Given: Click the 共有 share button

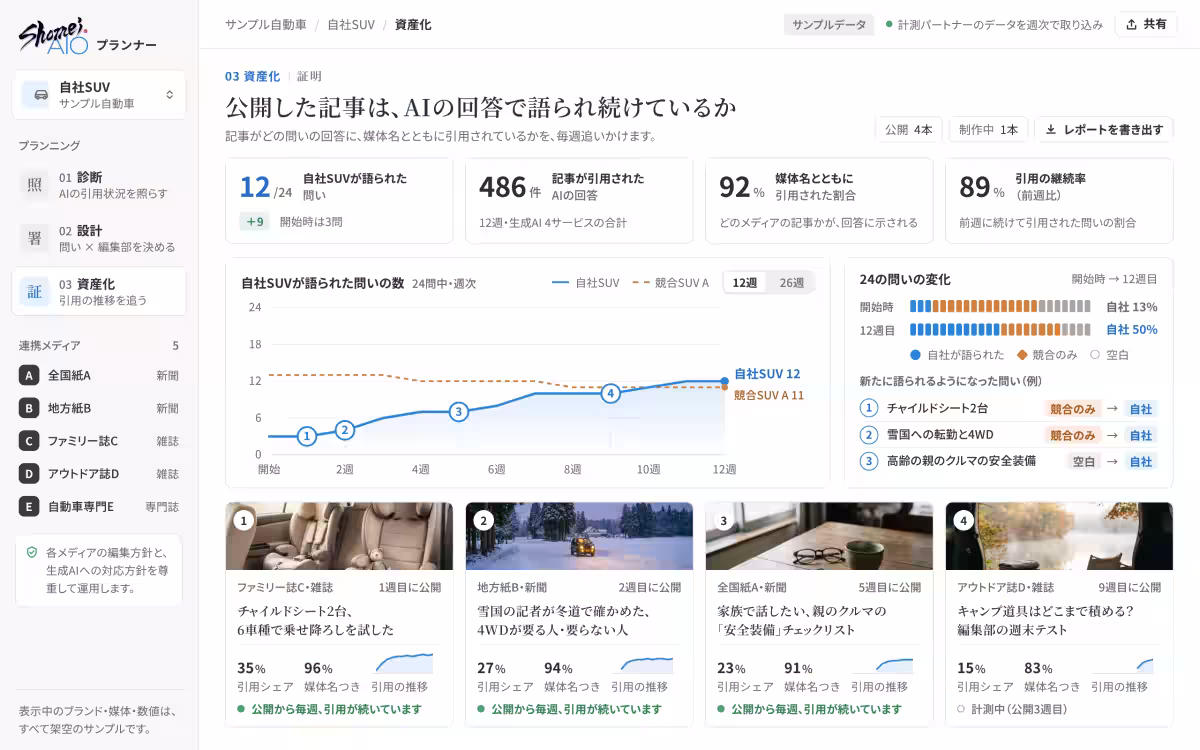Looking at the screenshot, I should coord(1146,24).
